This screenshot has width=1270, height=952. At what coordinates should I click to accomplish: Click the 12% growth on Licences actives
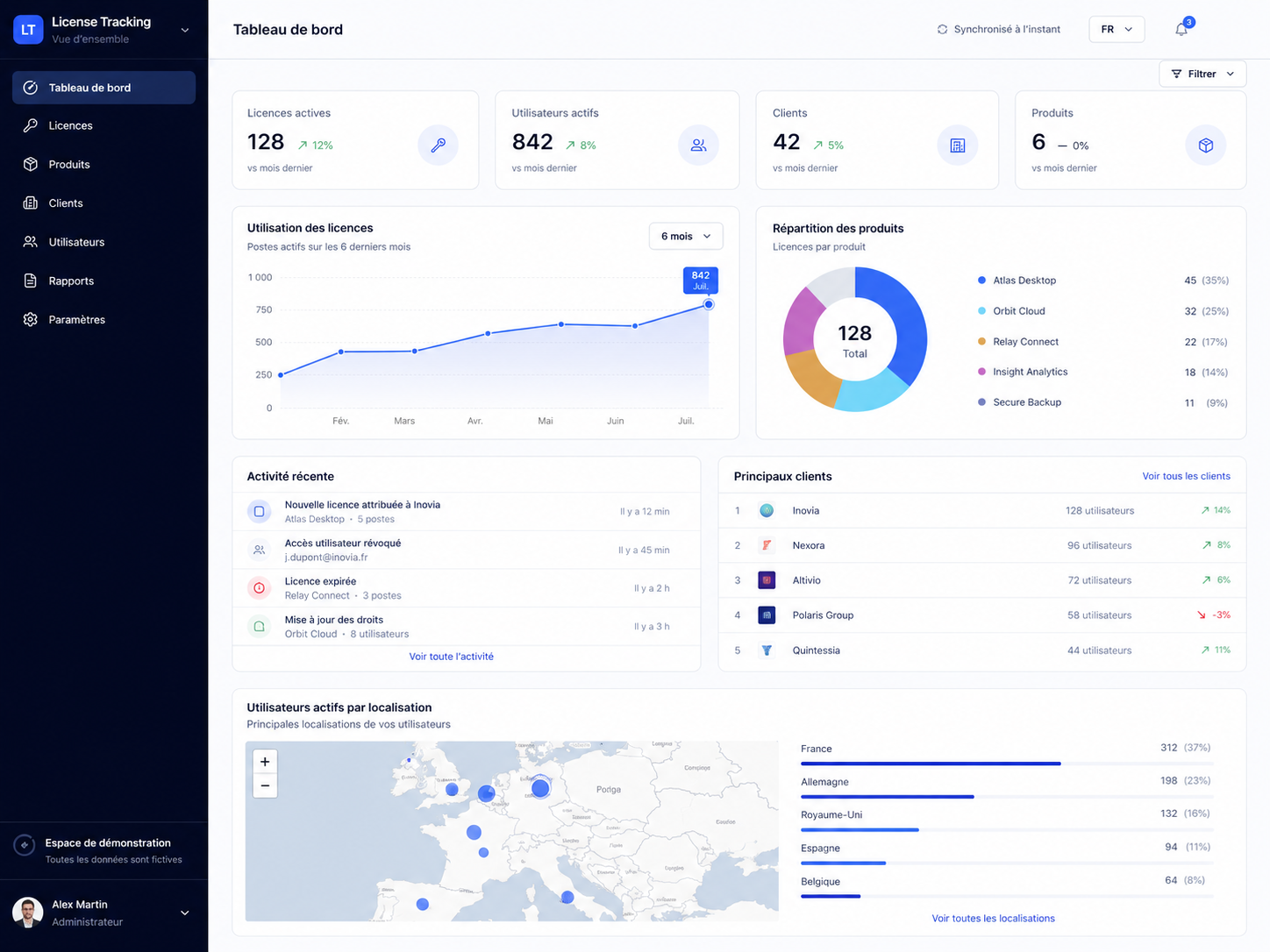click(315, 146)
